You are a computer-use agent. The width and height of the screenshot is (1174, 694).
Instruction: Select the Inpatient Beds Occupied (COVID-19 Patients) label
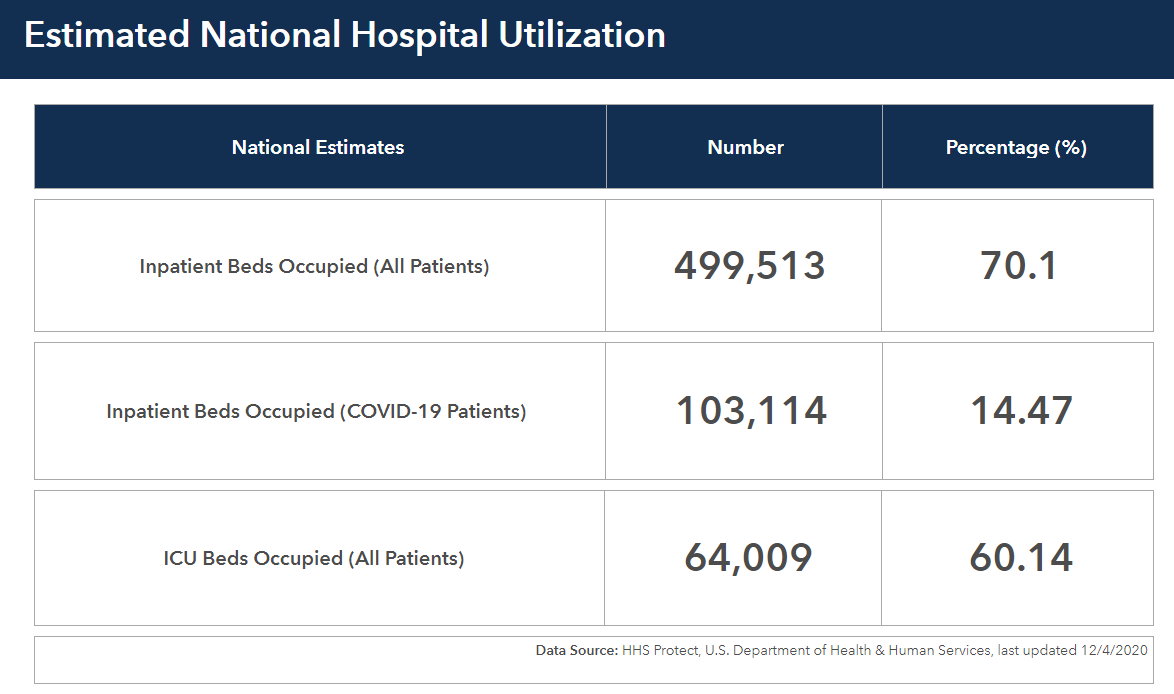[317, 411]
